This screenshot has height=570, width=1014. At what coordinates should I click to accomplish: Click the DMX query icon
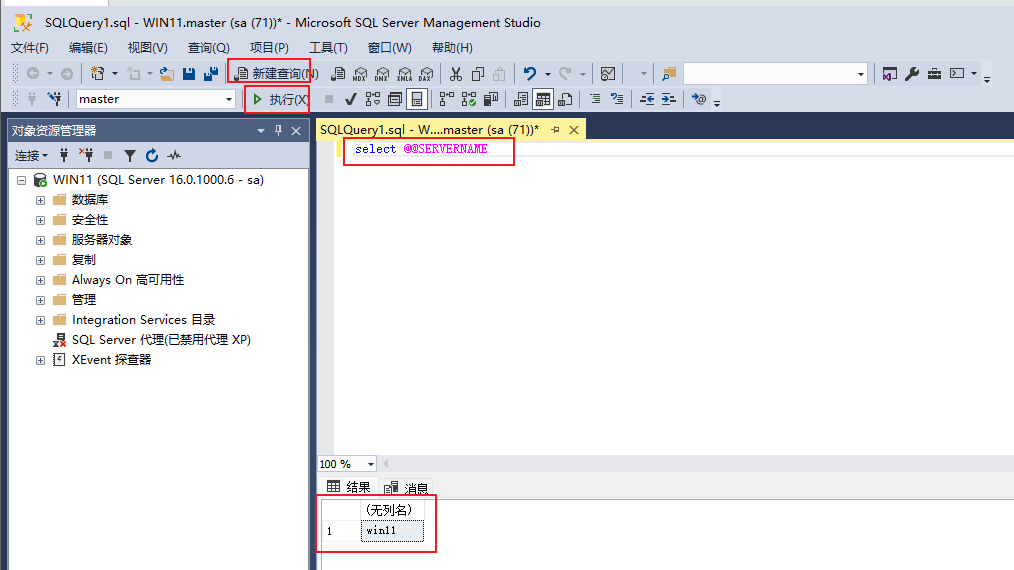[382, 74]
